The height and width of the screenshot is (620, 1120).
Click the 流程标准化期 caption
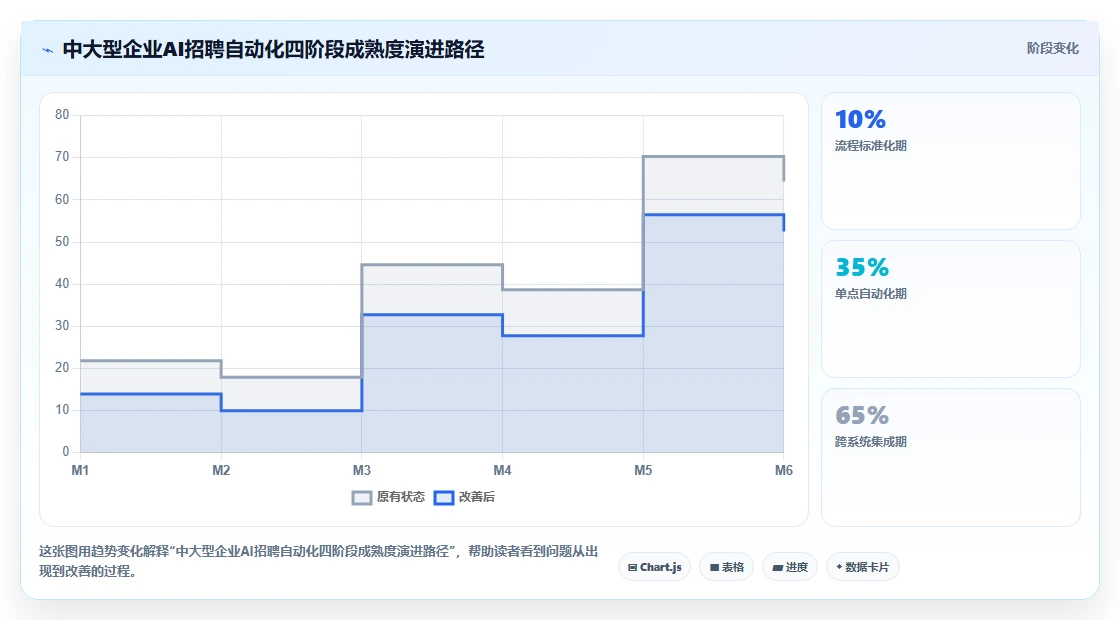point(871,146)
